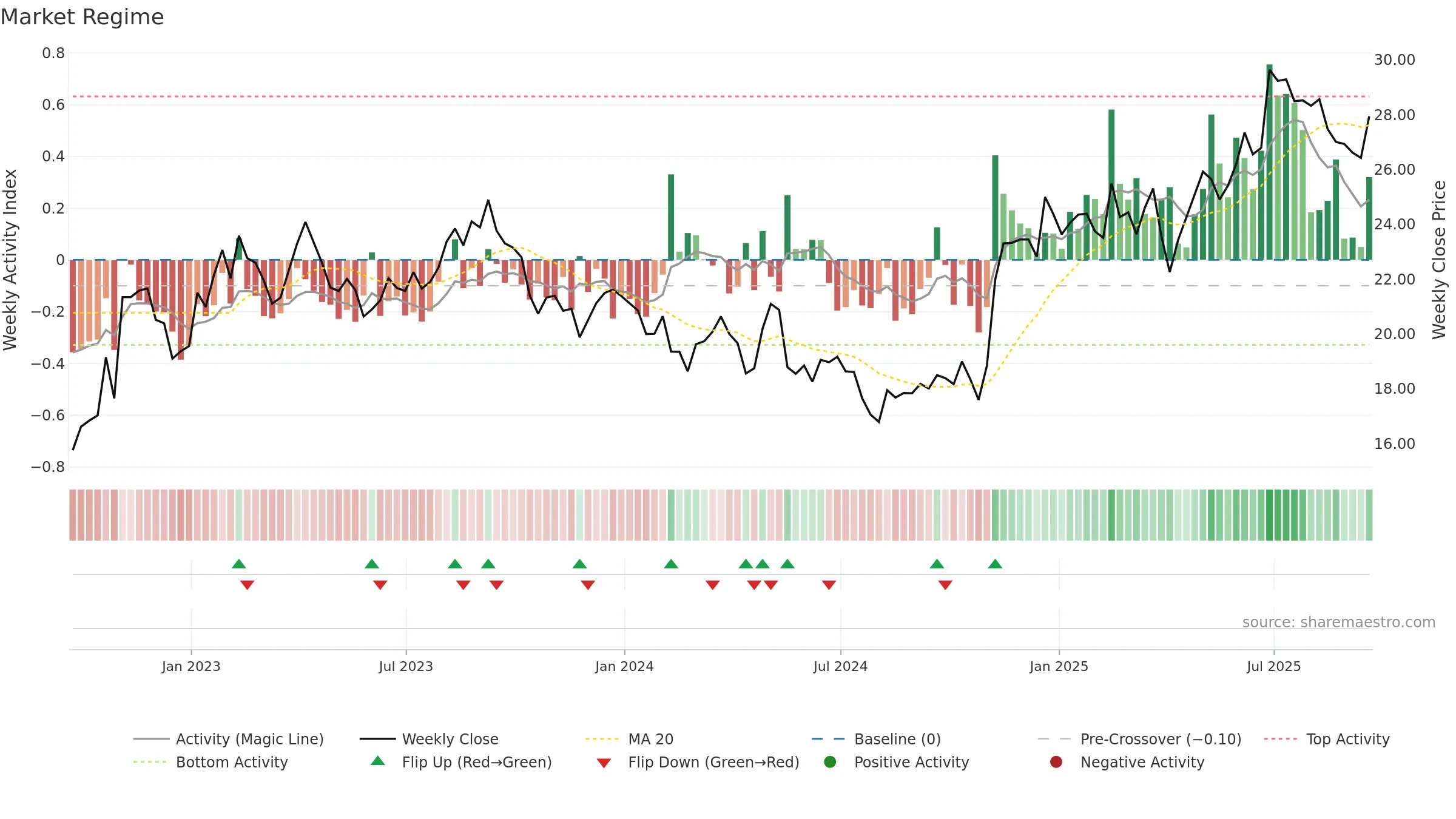Toggle Baseline (0) legend entry

point(876,739)
